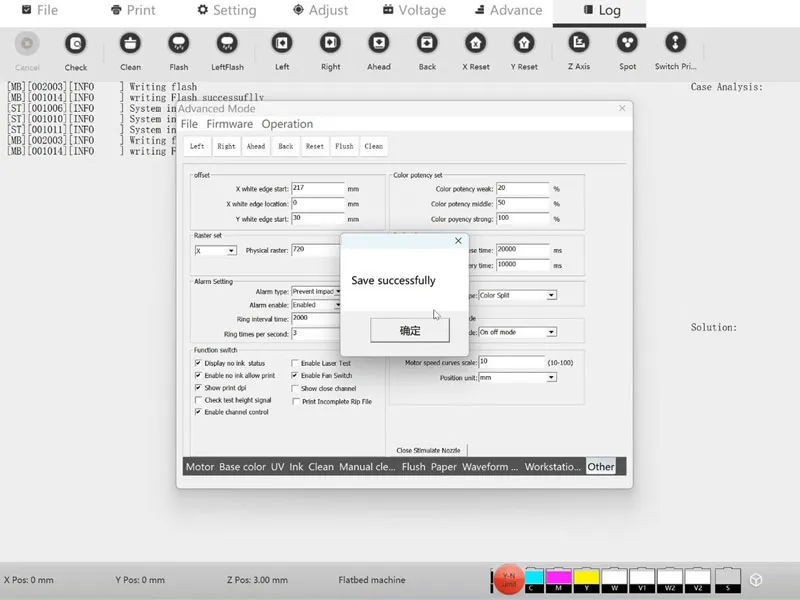The width and height of the screenshot is (800, 600).
Task: Confirm the Save successfully dialog with 确定
Action: click(x=410, y=330)
